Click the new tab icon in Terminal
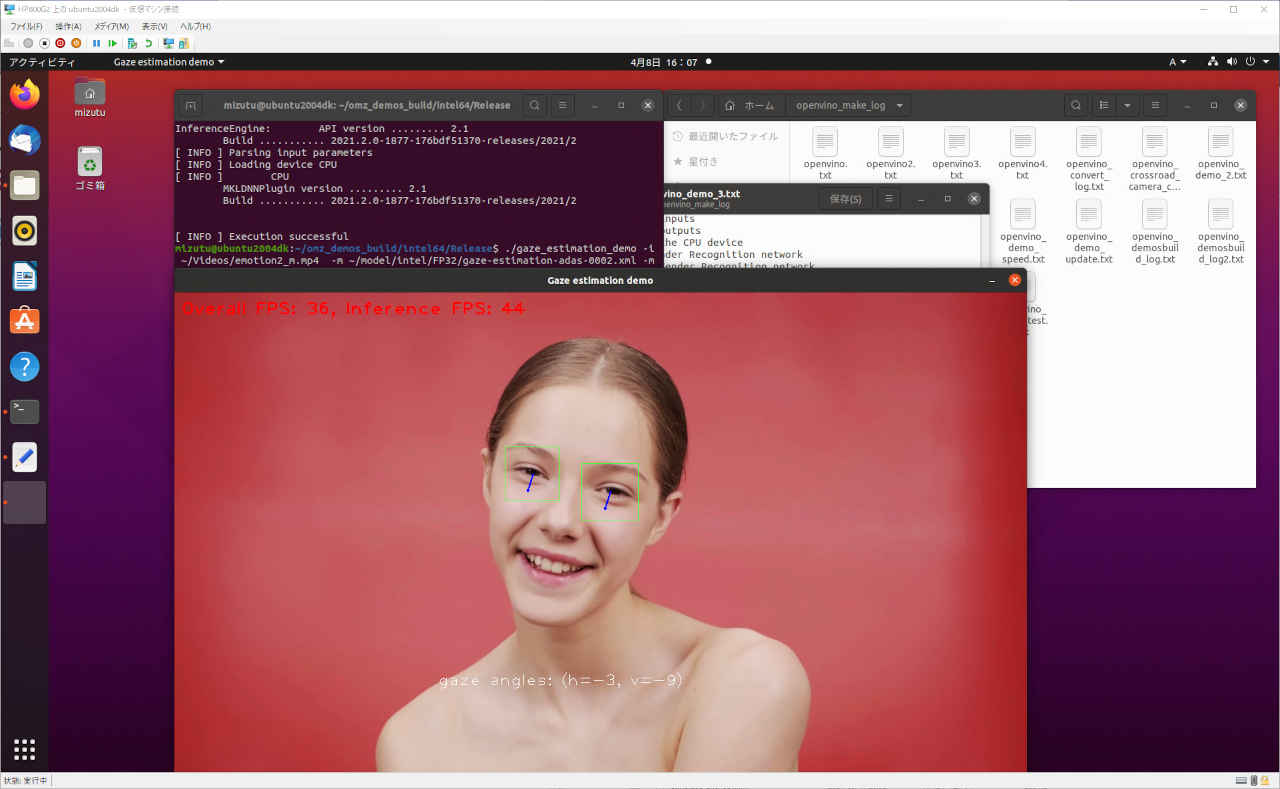Viewport: 1280px width, 789px height. (192, 105)
